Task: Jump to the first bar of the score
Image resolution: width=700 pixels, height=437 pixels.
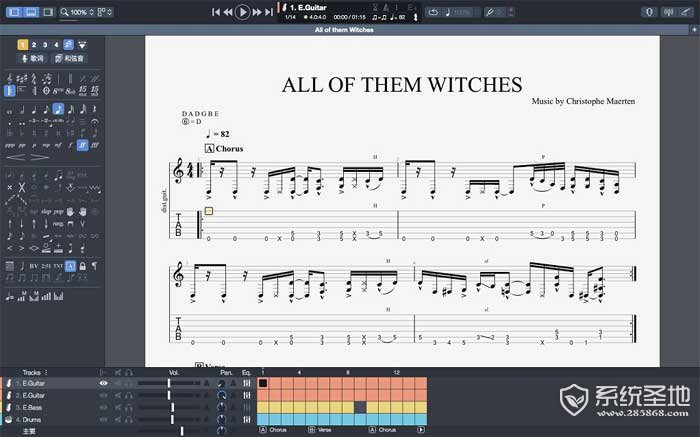Action: 216,12
